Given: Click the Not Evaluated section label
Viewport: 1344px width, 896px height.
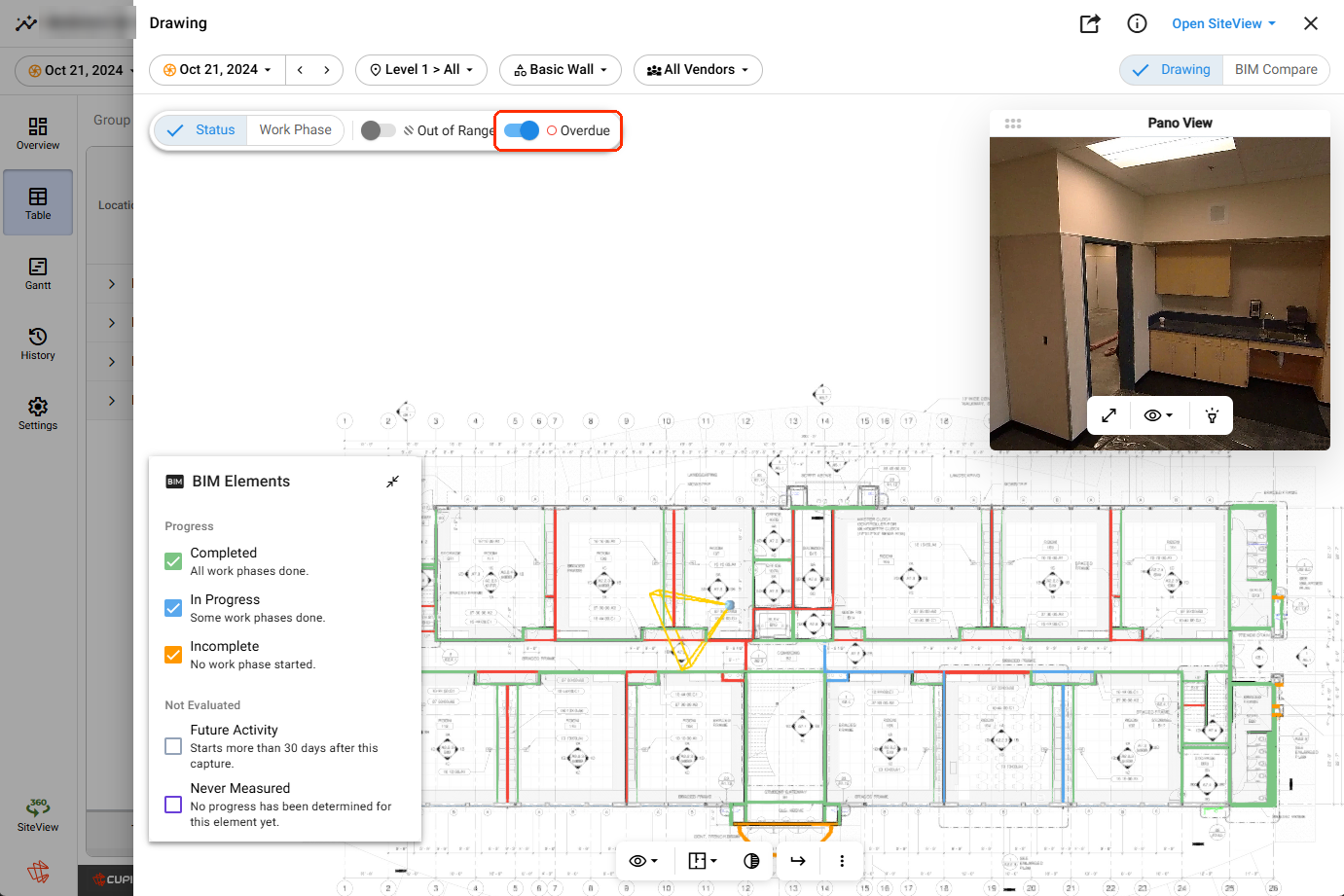Looking at the screenshot, I should pos(202,705).
